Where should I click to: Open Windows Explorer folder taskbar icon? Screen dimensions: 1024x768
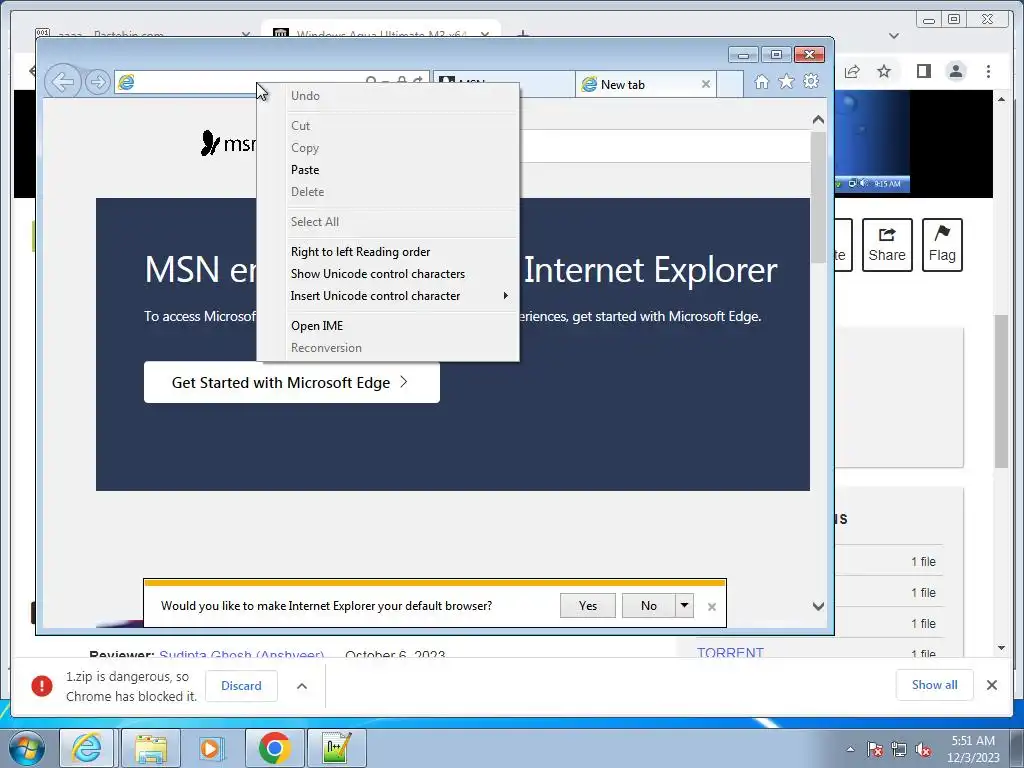click(x=152, y=748)
